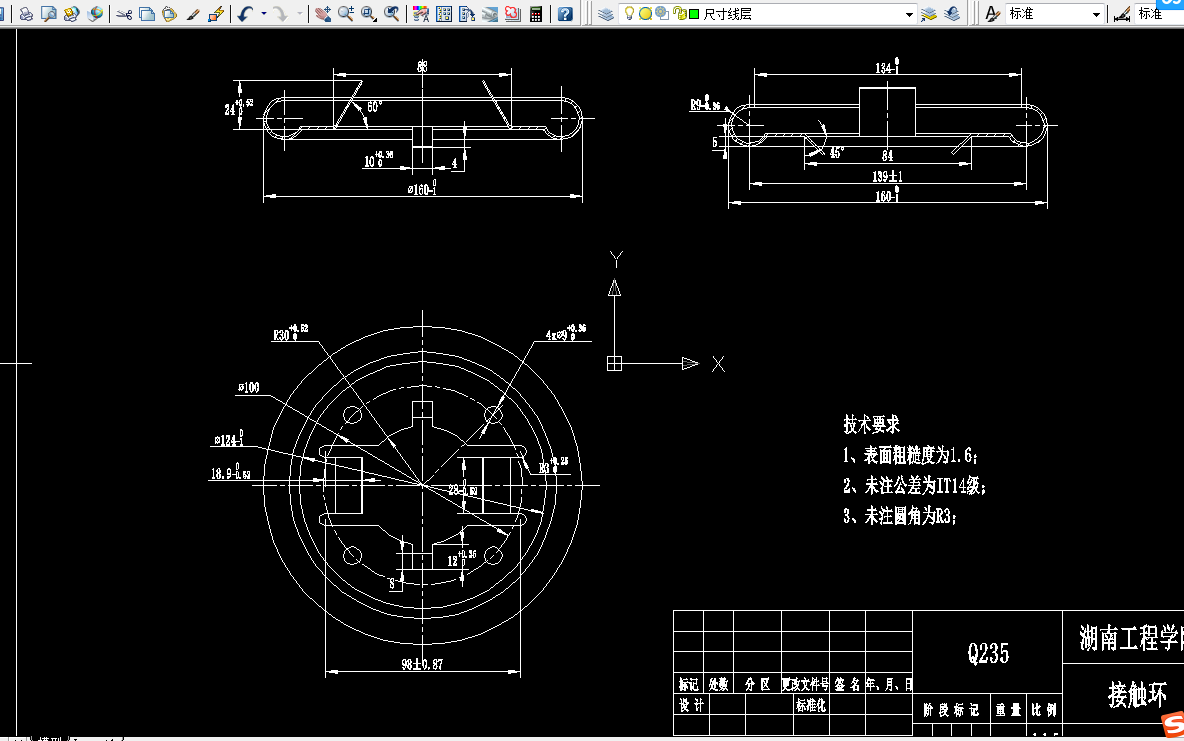Expand the Undo history dropdown arrow

tap(262, 14)
